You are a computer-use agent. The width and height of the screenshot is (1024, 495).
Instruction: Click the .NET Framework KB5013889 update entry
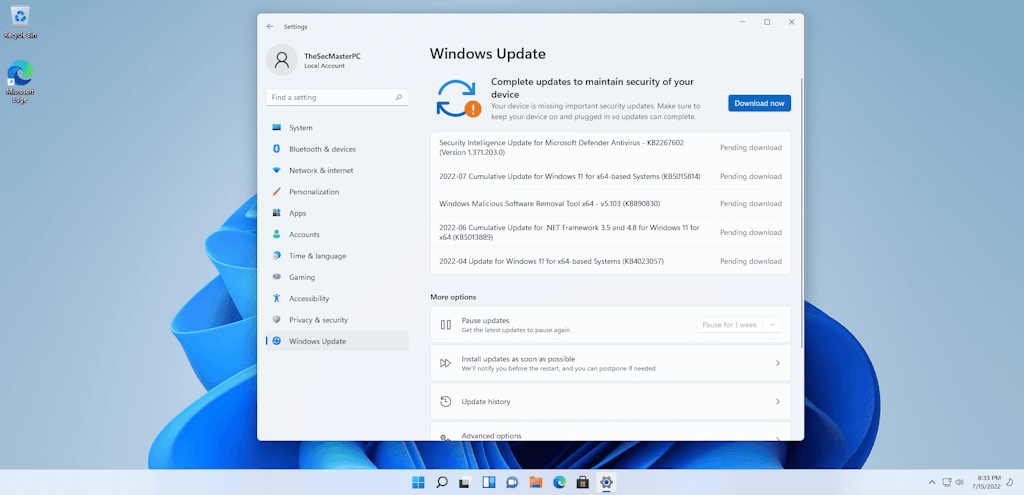pos(610,232)
